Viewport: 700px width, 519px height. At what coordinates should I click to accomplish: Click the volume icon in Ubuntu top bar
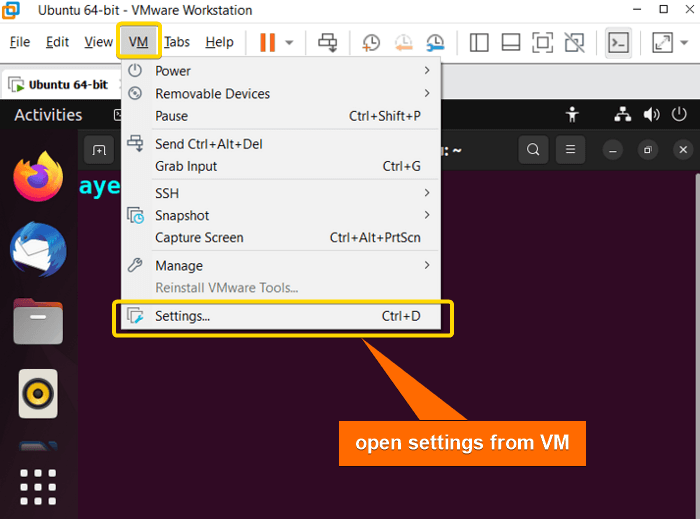tap(651, 115)
